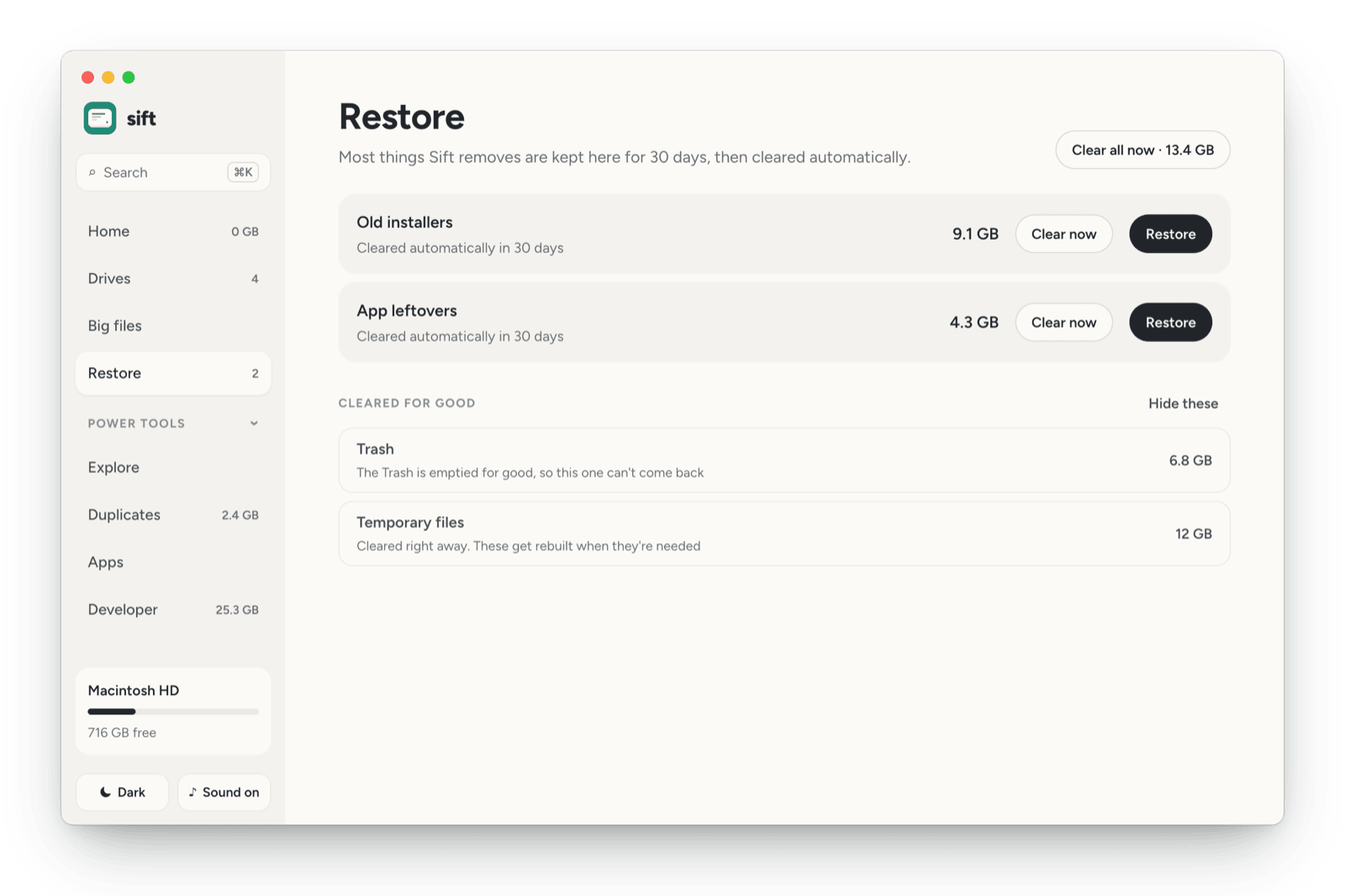Click the 2.4 GB Duplicates size
1345x896 pixels.
[240, 515]
